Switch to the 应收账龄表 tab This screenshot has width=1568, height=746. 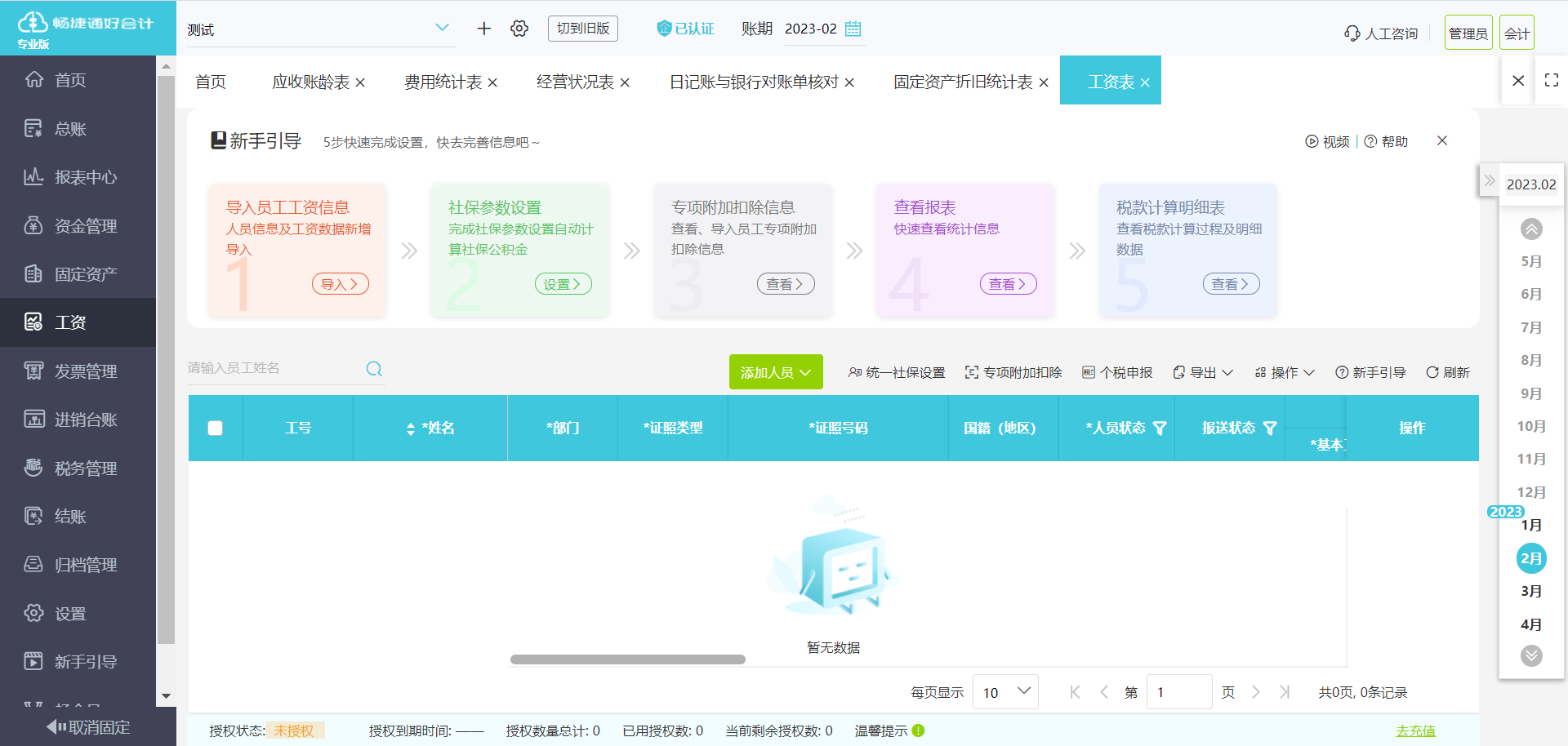tap(311, 81)
